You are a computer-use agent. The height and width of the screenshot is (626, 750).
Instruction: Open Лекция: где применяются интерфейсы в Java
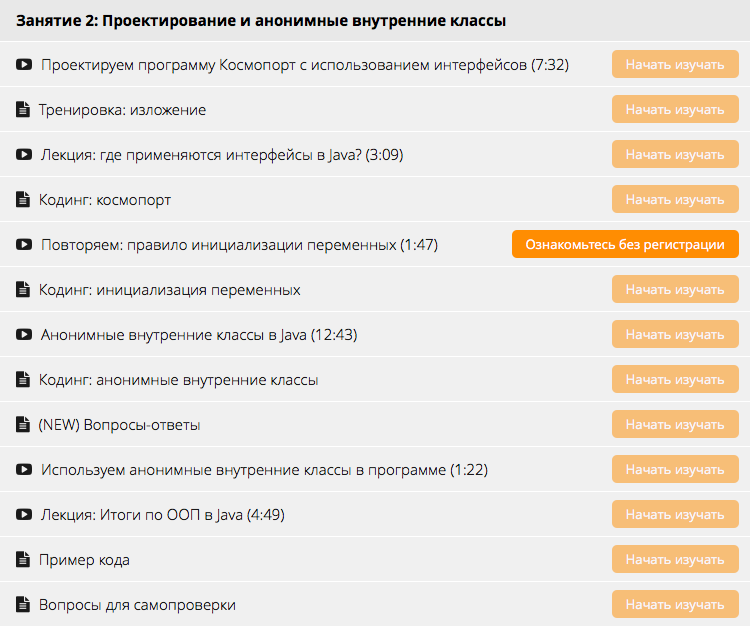tap(222, 155)
